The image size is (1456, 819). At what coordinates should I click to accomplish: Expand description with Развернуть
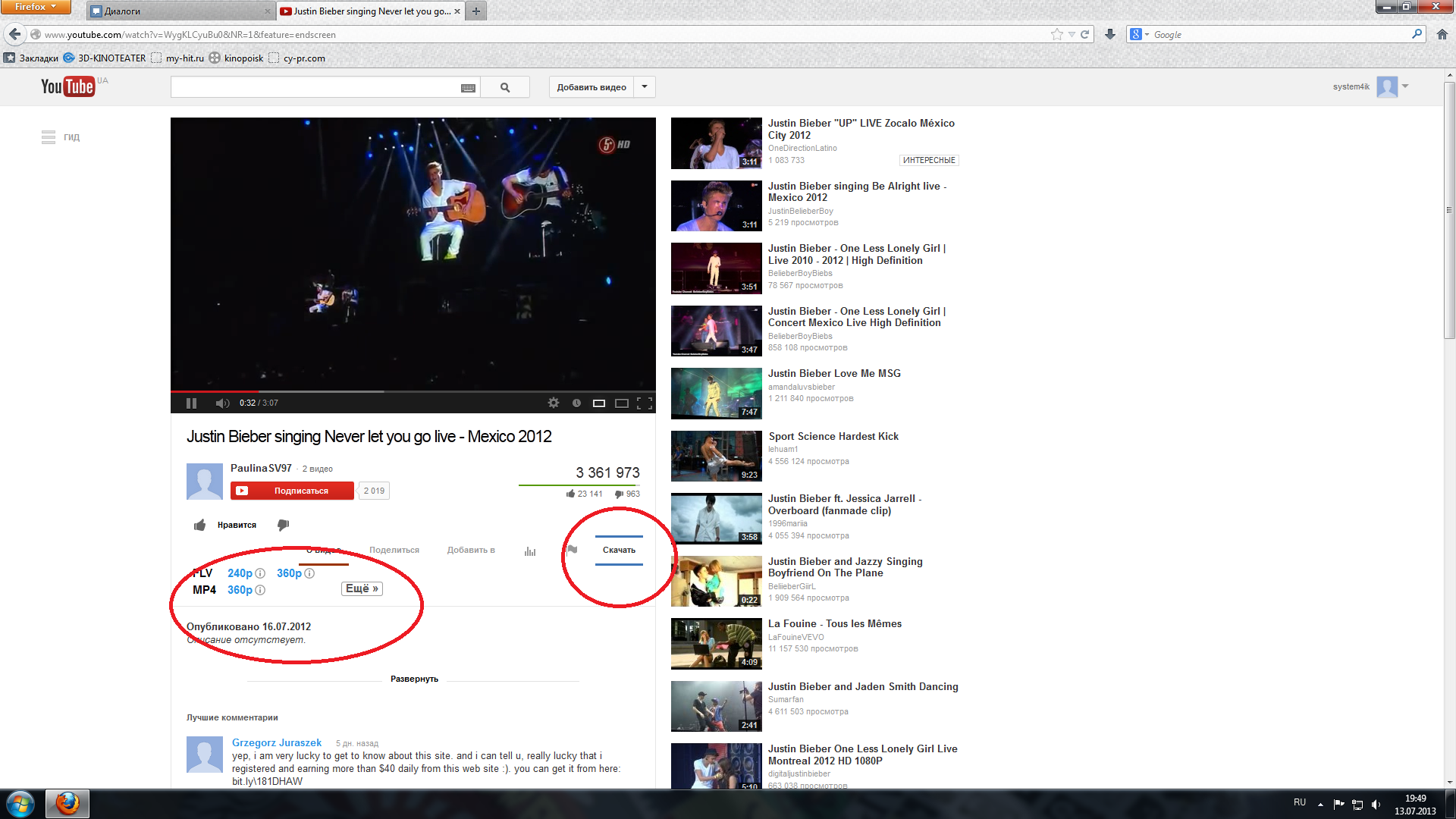tap(414, 679)
